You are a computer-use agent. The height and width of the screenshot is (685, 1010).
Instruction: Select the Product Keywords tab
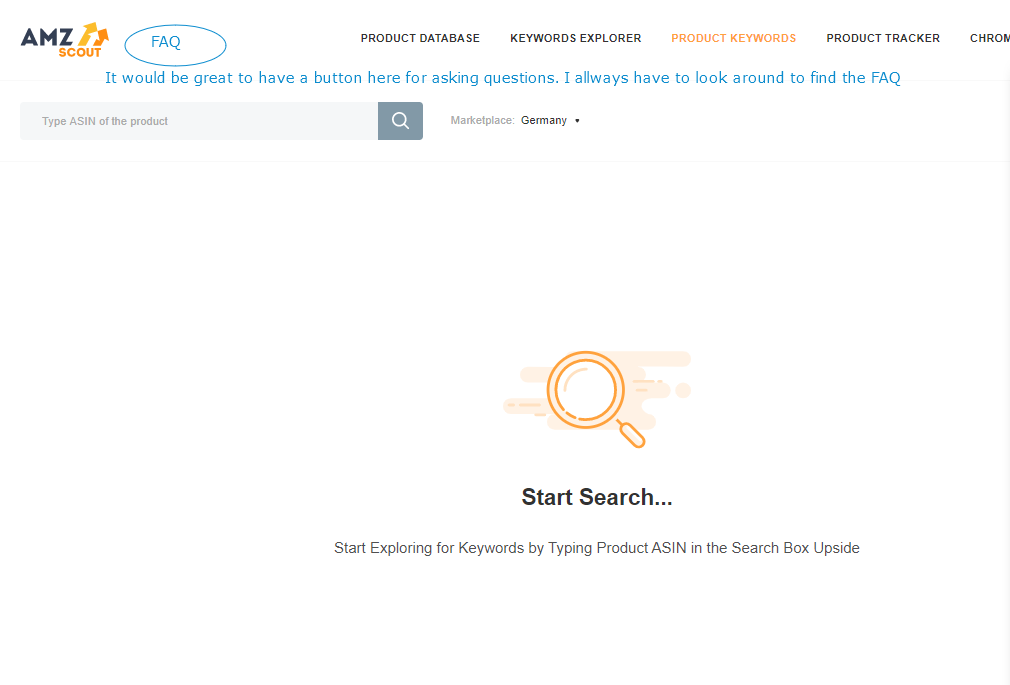coord(733,38)
